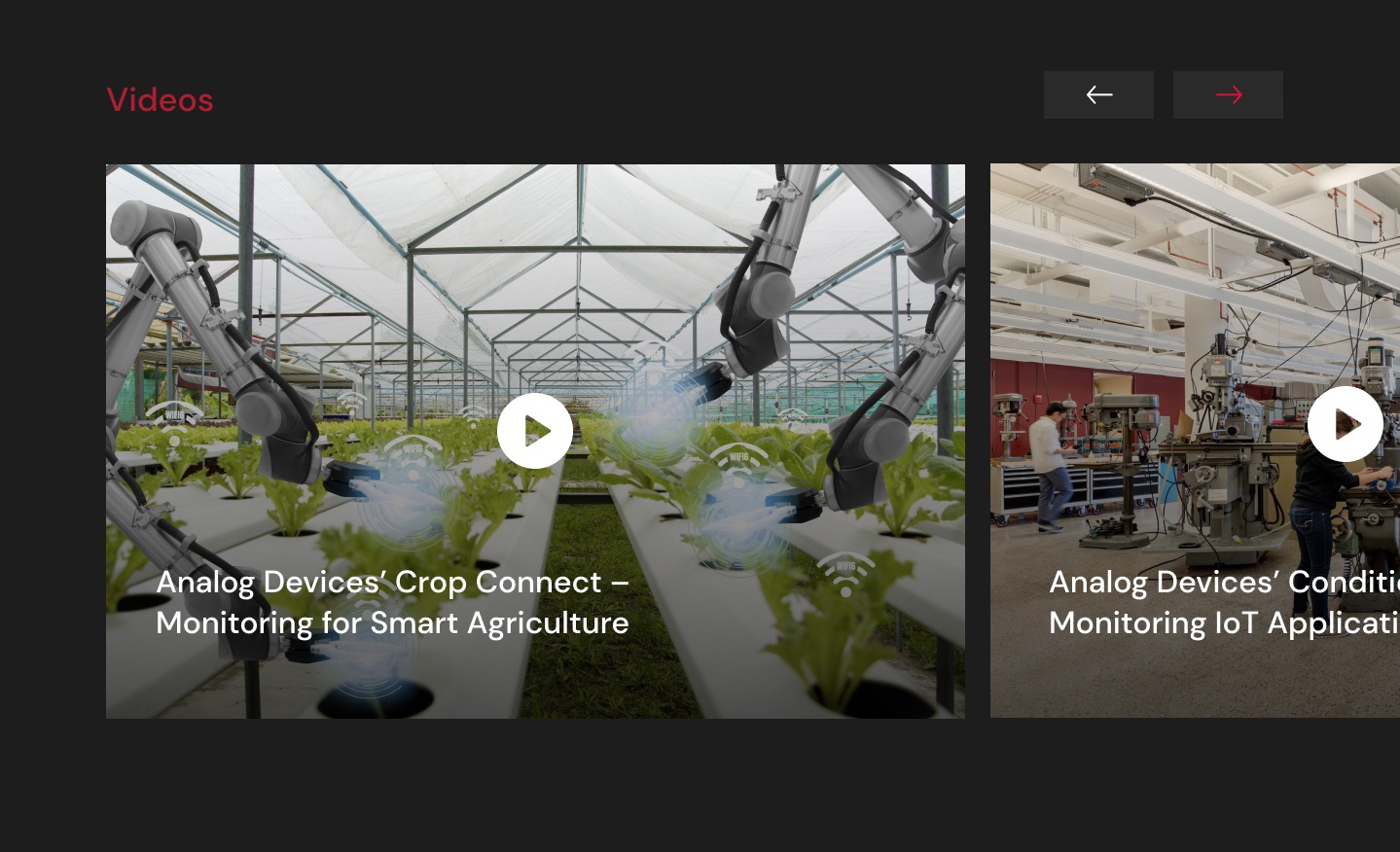Click the dark next-slide carousel button
Image resolution: width=1400 pixels, height=852 pixels.
click(x=1228, y=94)
